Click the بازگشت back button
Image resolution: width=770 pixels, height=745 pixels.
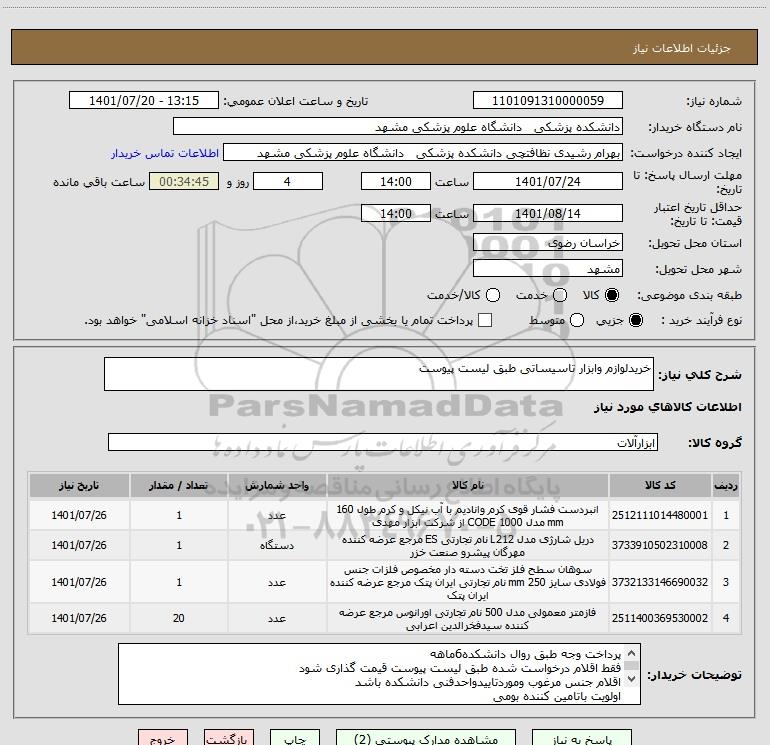[x=229, y=737]
